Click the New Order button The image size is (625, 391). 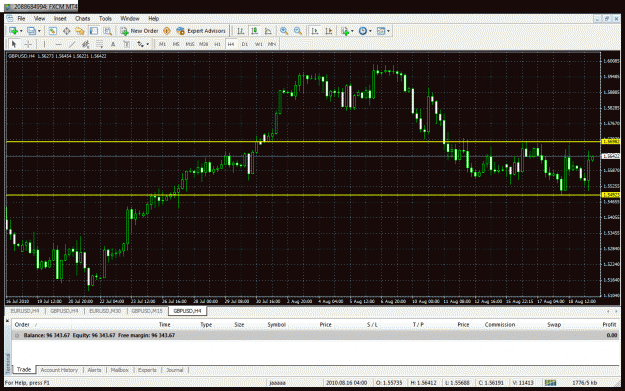[140, 31]
